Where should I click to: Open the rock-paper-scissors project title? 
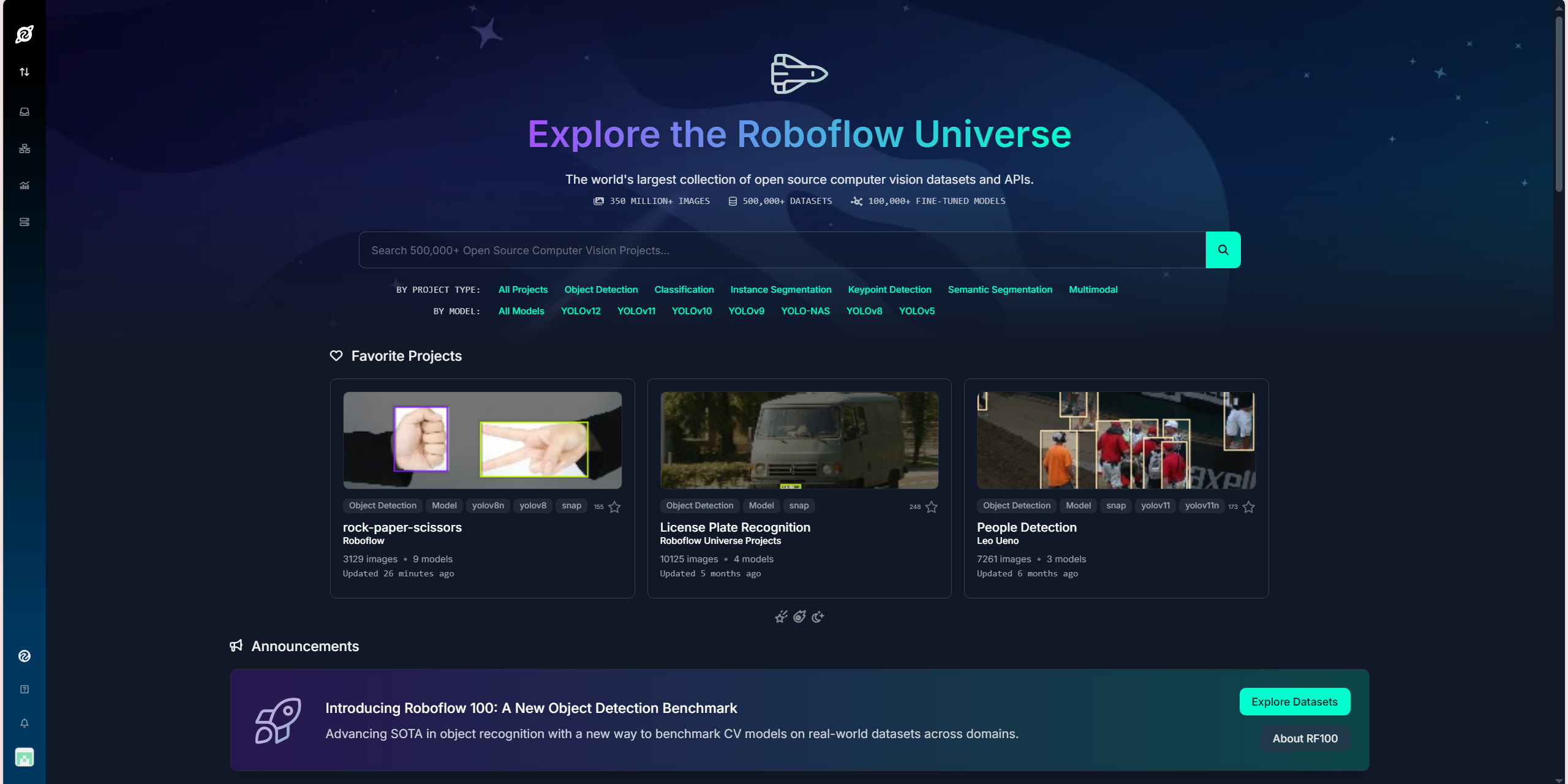(x=402, y=527)
